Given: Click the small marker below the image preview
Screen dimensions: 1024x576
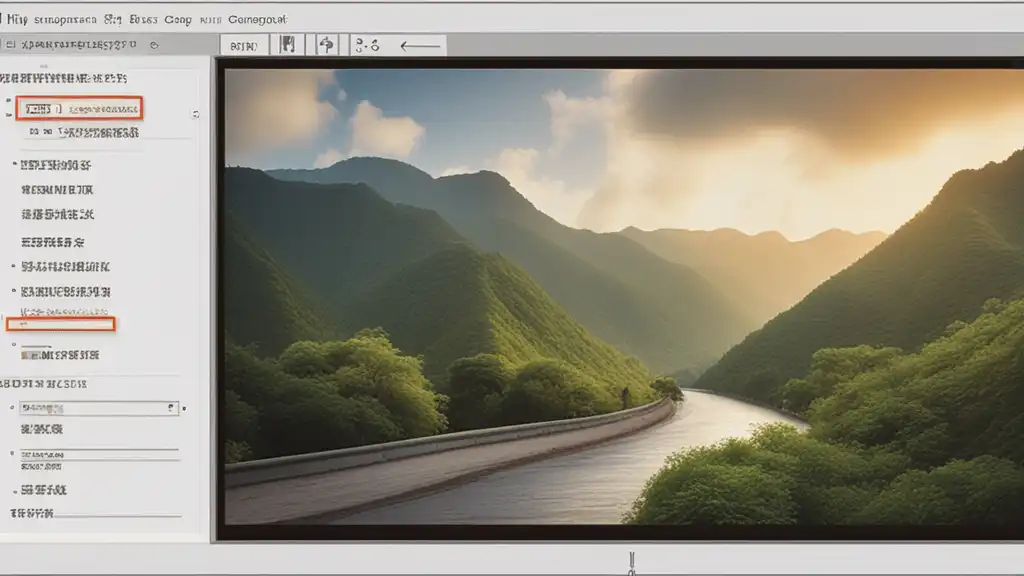Looking at the screenshot, I should pos(632,563).
